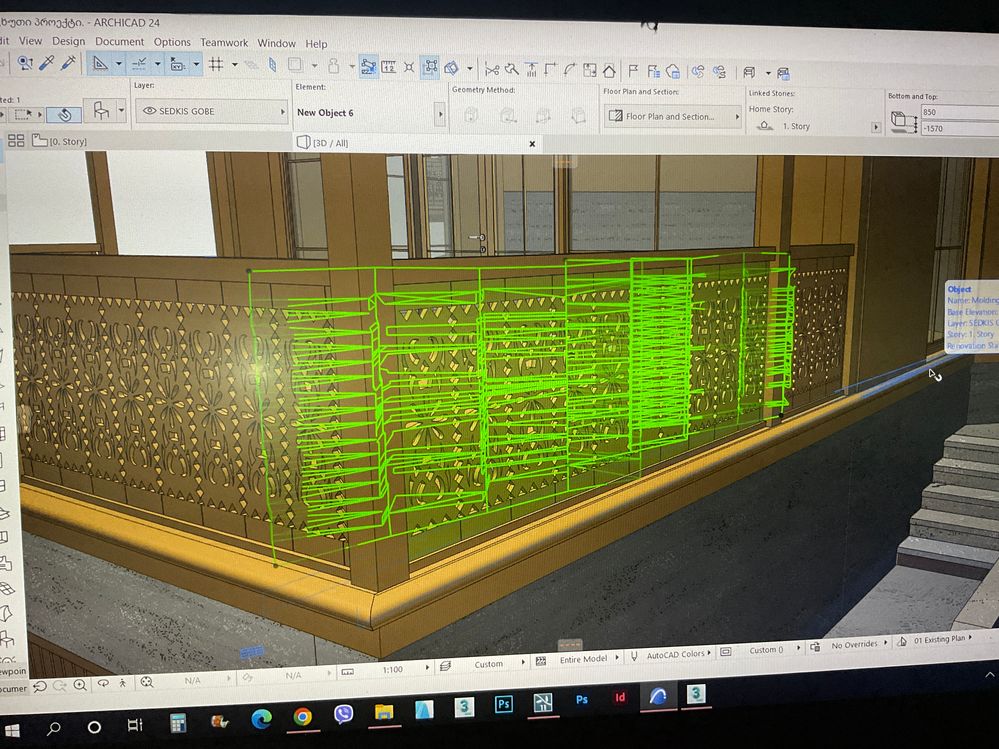Click the house-shaped icon in toolbar
The width and height of the screenshot is (999, 749).
coord(610,71)
